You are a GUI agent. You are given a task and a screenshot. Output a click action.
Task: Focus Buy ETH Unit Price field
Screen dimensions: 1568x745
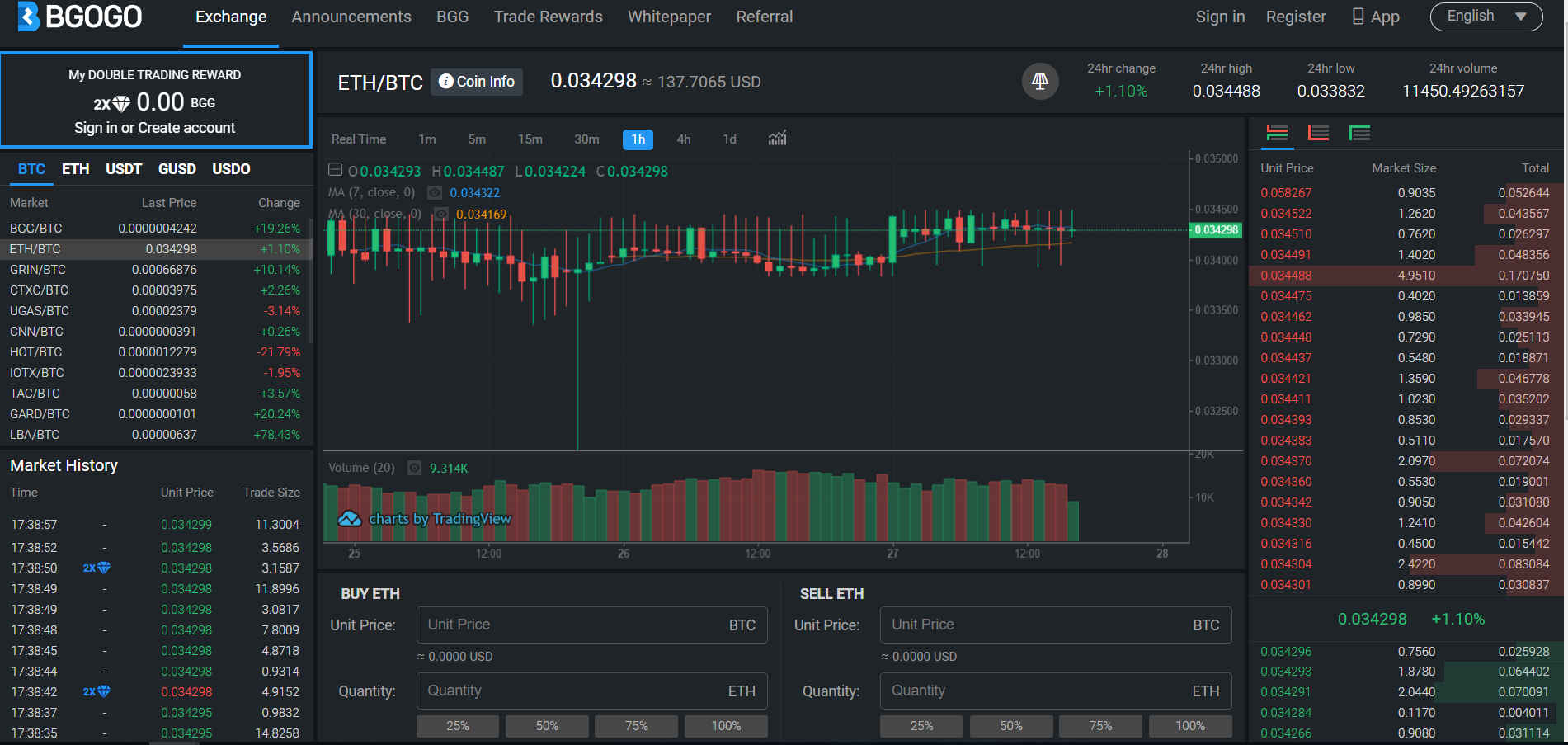[x=592, y=625]
